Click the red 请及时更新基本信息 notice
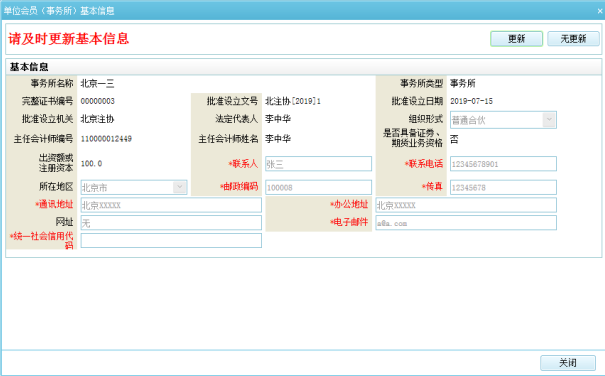The height and width of the screenshot is (376, 605). (x=69, y=39)
